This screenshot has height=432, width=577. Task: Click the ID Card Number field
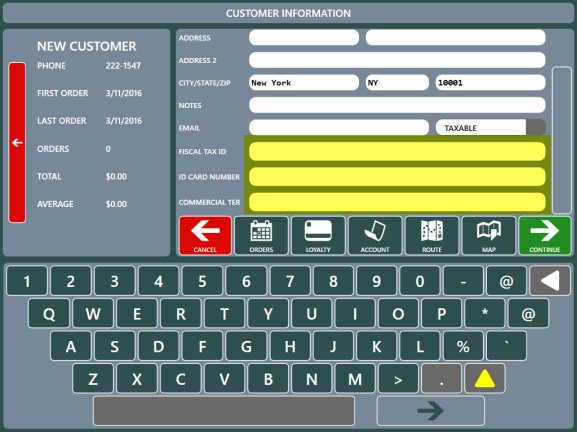[x=397, y=177]
